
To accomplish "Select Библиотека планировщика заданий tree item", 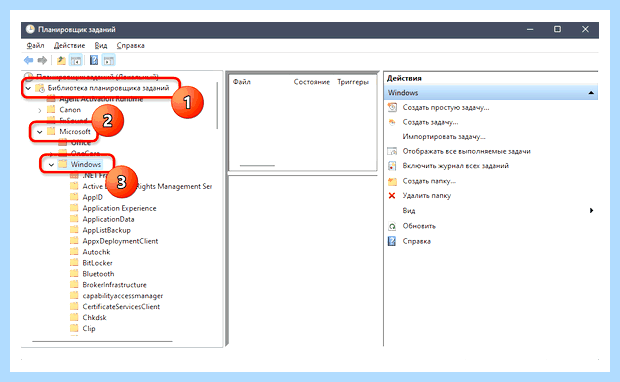I will point(108,88).
